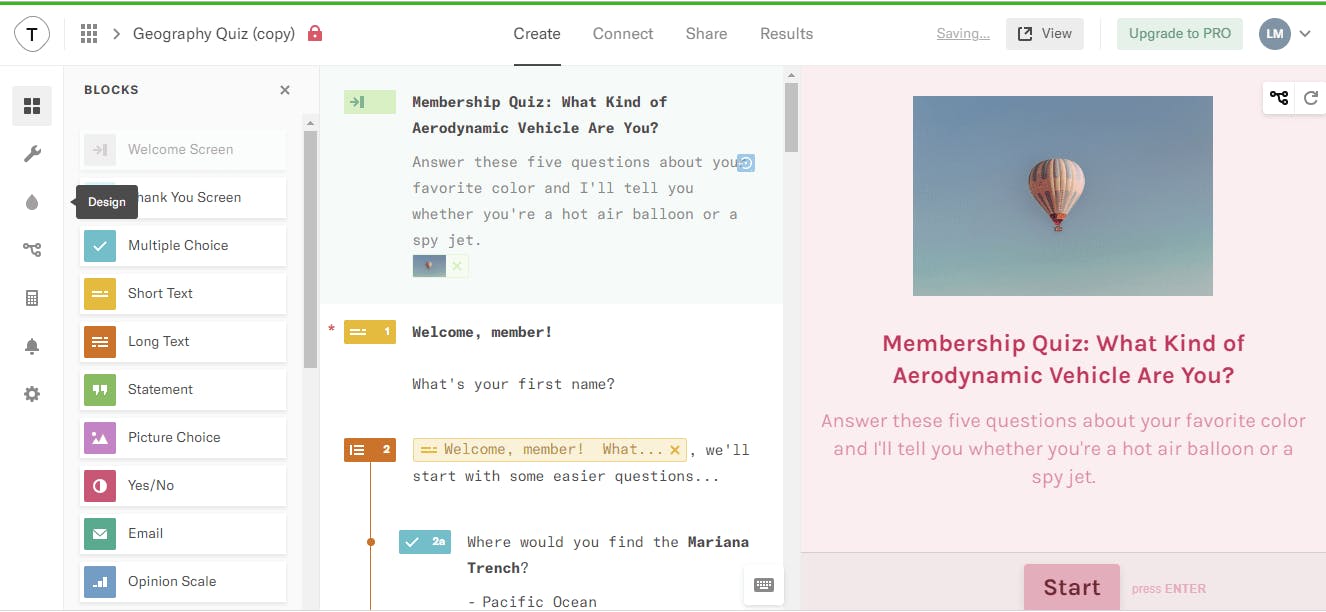This screenshot has height=612, width=1326.
Task: Click the balloon thumbnail in welcome block
Action: pos(430,266)
